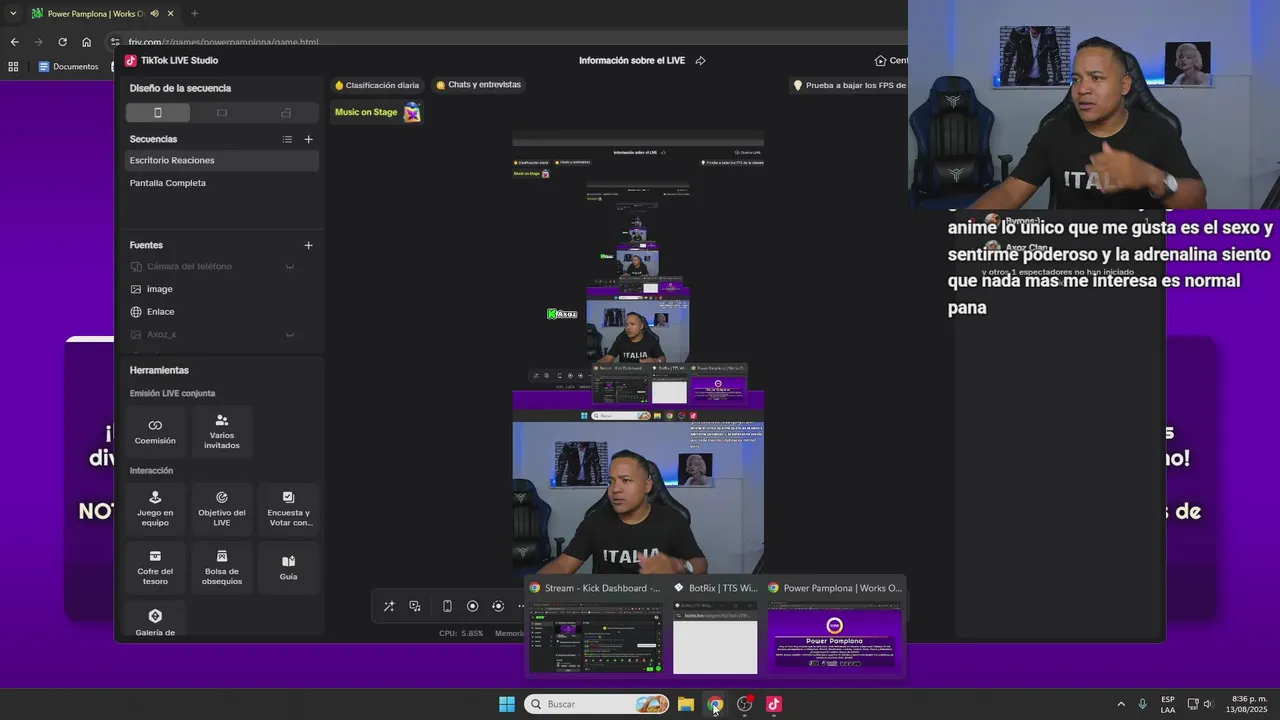Open the Objetivo del LIVE tool
The image size is (1280, 720).
(x=222, y=508)
